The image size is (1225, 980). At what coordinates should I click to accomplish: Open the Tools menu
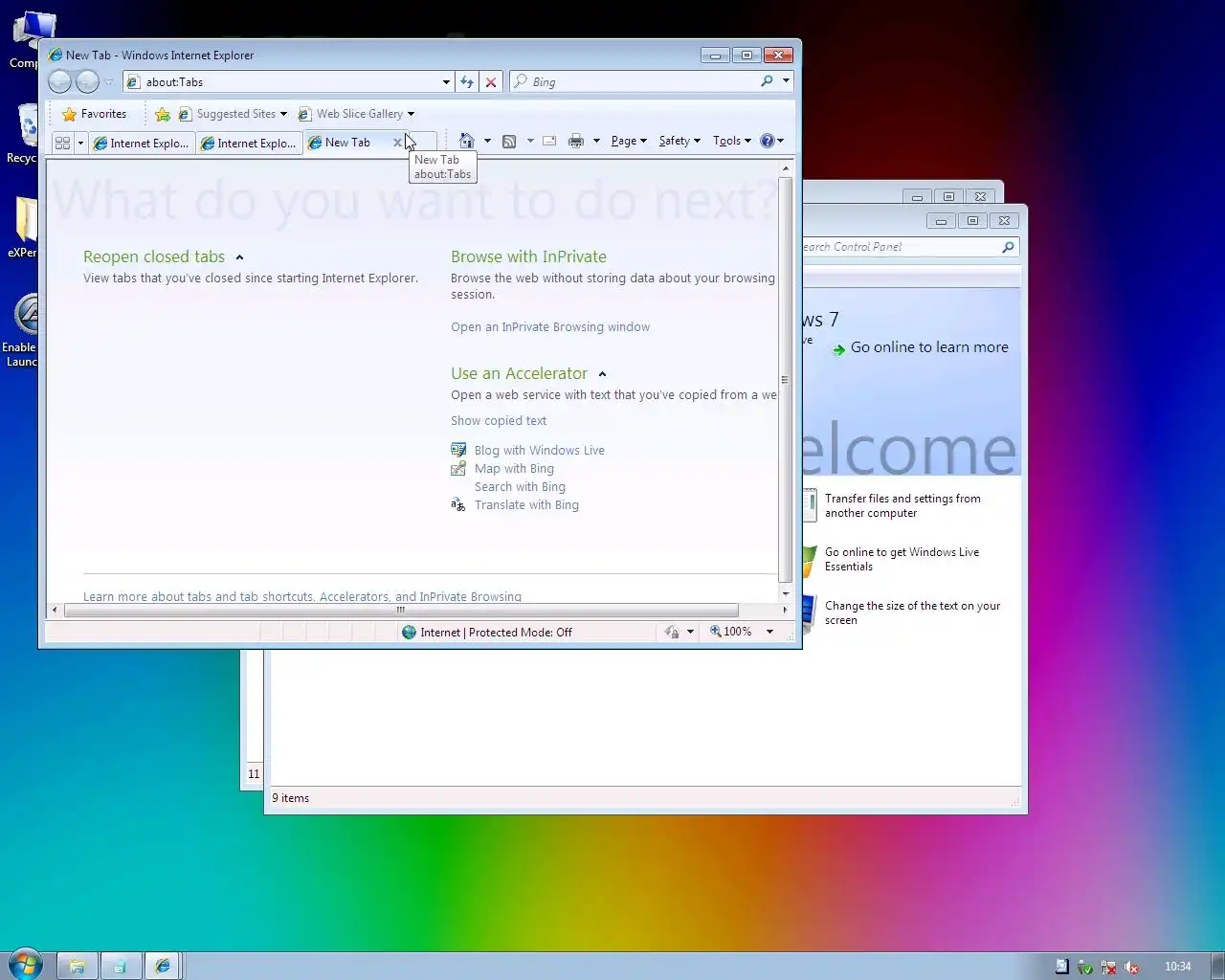pos(731,141)
